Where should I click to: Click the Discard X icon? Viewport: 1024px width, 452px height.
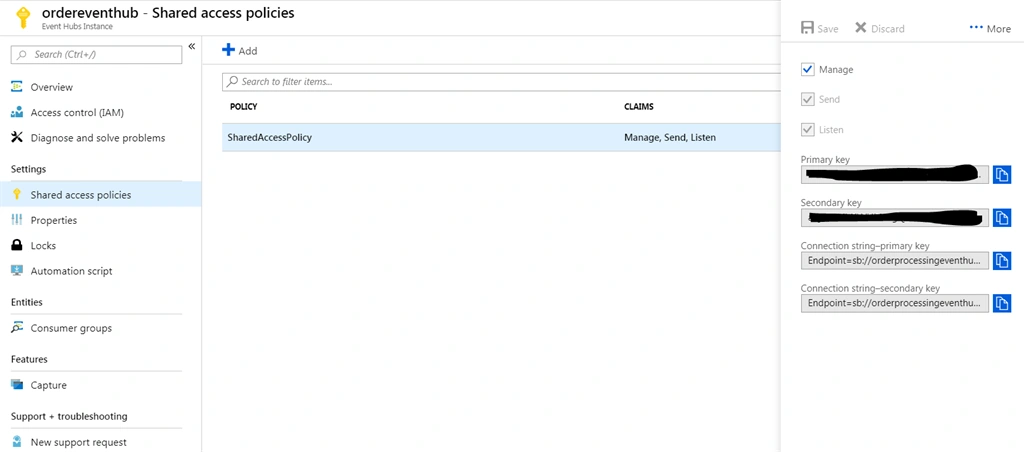[861, 28]
